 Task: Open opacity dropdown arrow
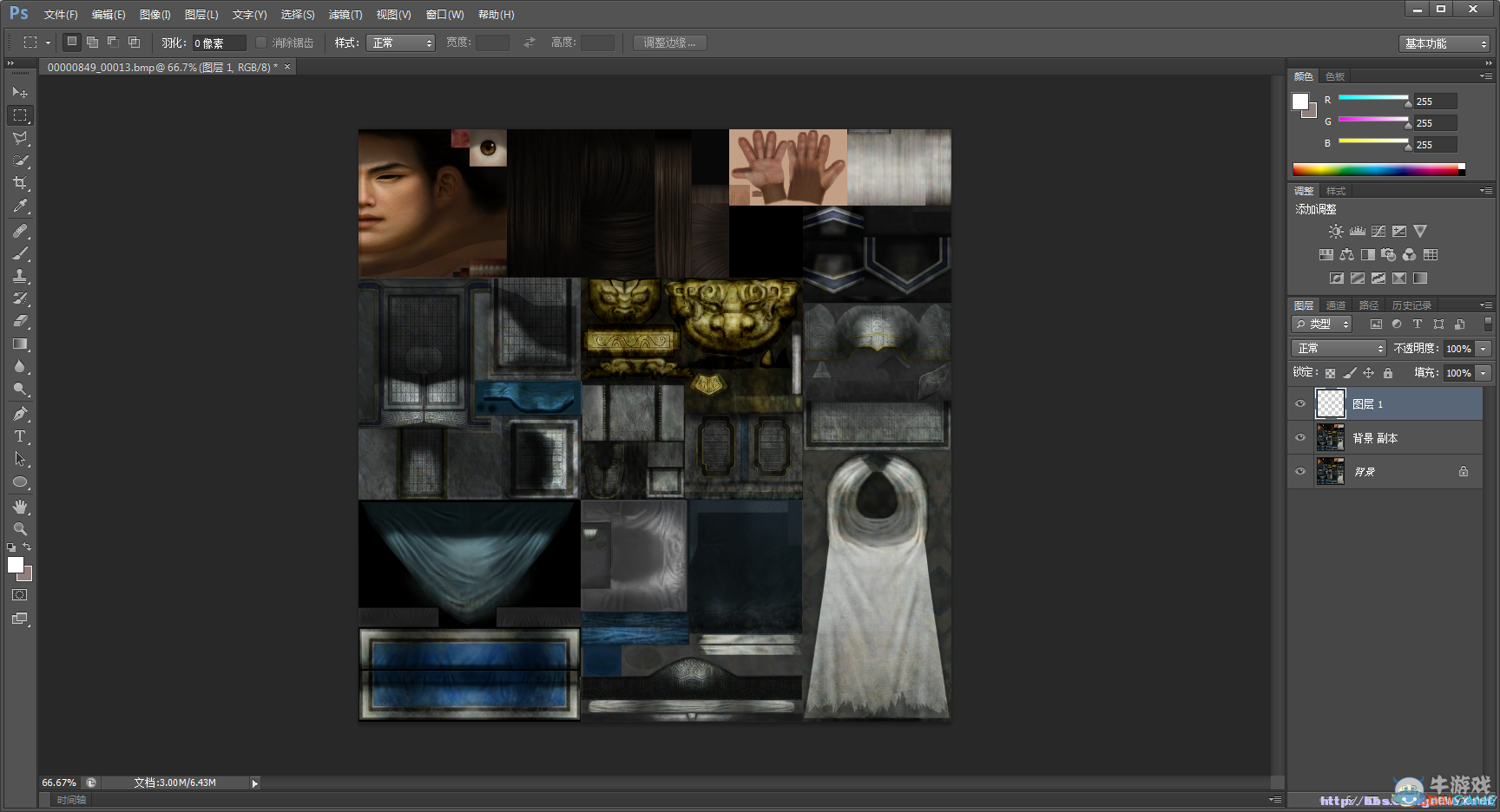click(1484, 348)
